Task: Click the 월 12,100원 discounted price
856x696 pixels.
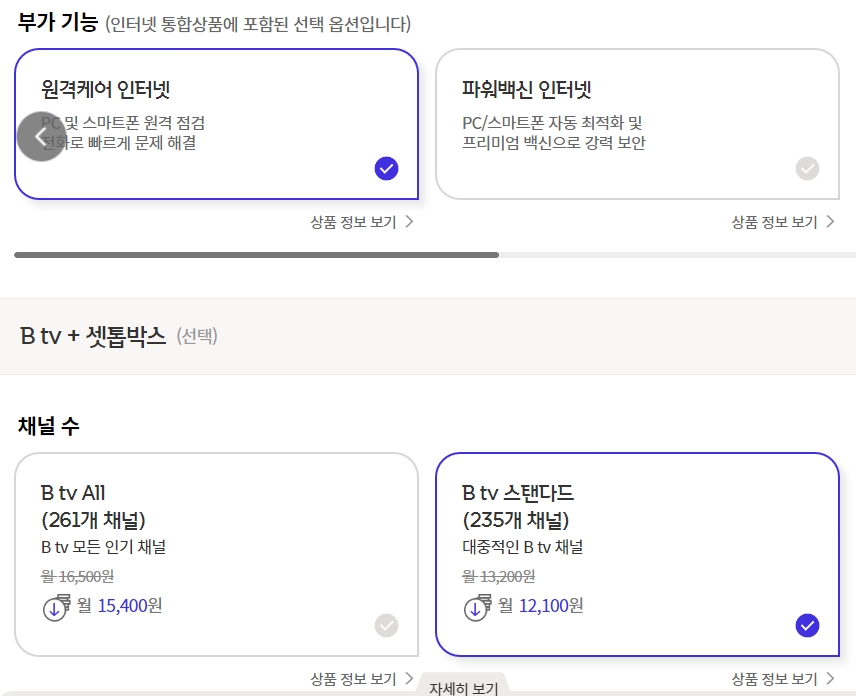Action: click(x=540, y=605)
